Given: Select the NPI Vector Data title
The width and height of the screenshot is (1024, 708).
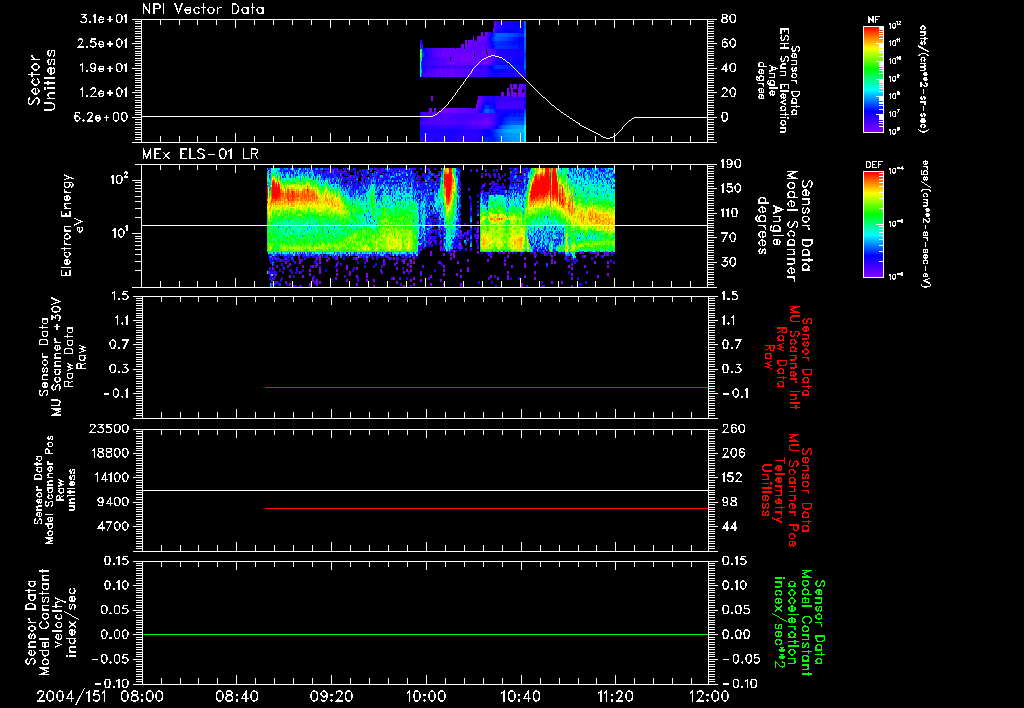Looking at the screenshot, I should 203,9.
